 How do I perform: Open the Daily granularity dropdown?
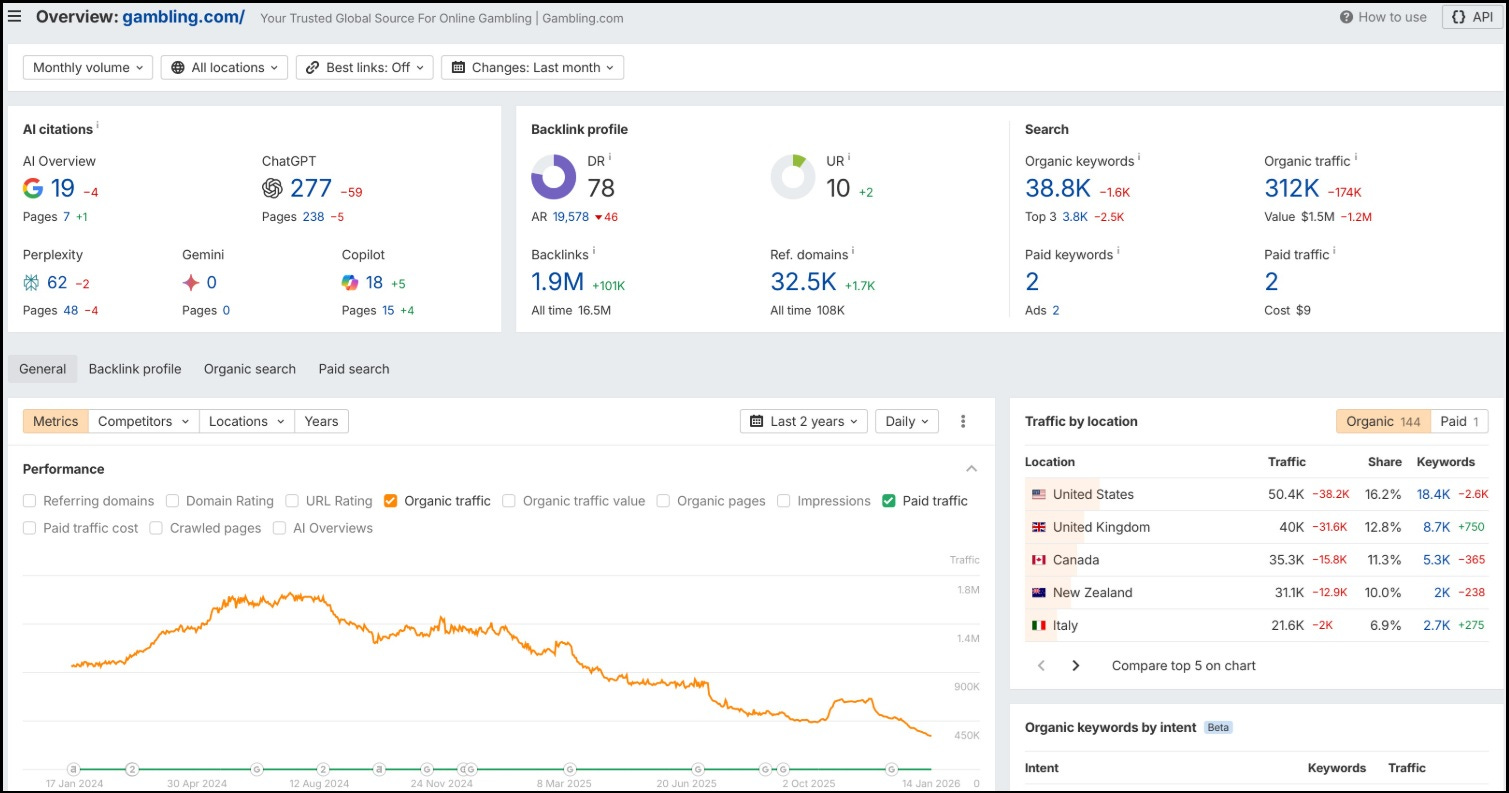907,421
